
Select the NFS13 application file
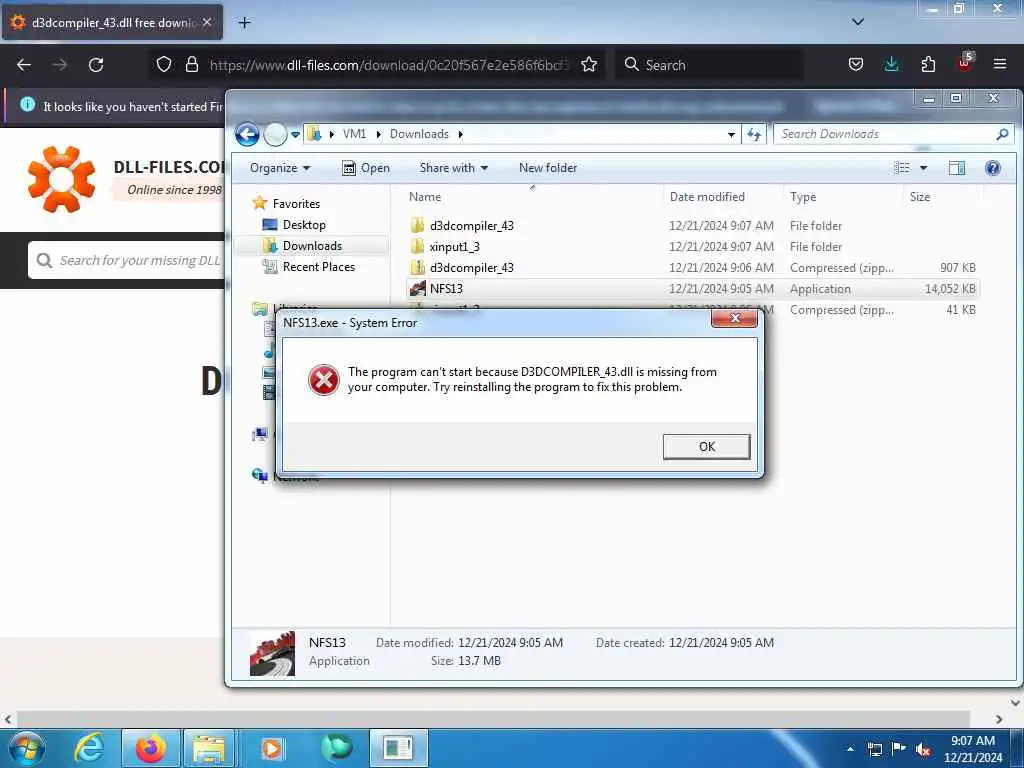pos(692,289)
